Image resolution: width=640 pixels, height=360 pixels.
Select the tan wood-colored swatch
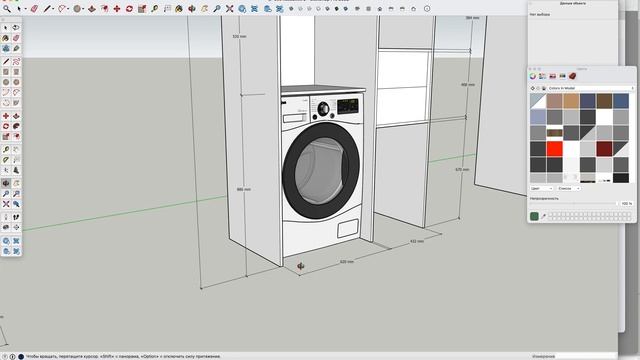pyautogui.click(x=571, y=101)
